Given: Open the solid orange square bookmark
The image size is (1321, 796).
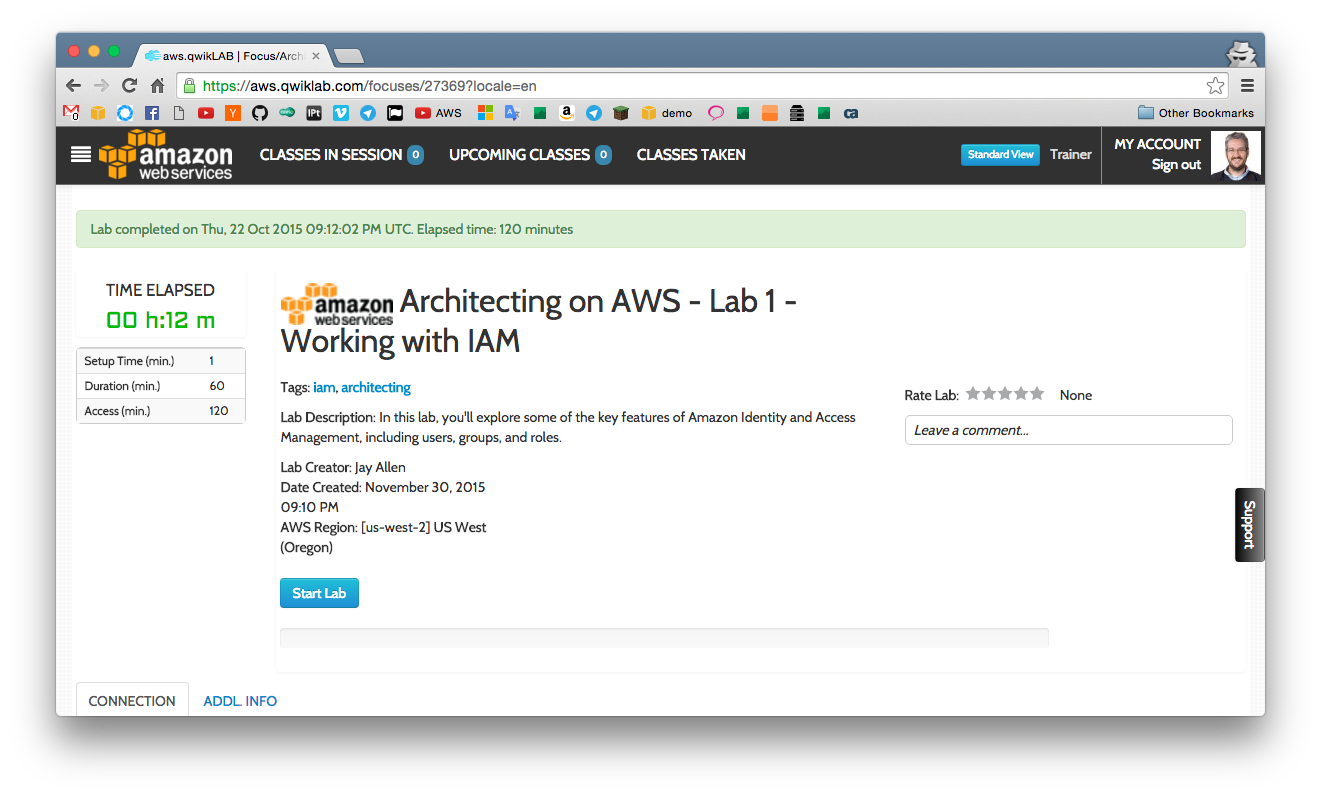Looking at the screenshot, I should tap(770, 113).
